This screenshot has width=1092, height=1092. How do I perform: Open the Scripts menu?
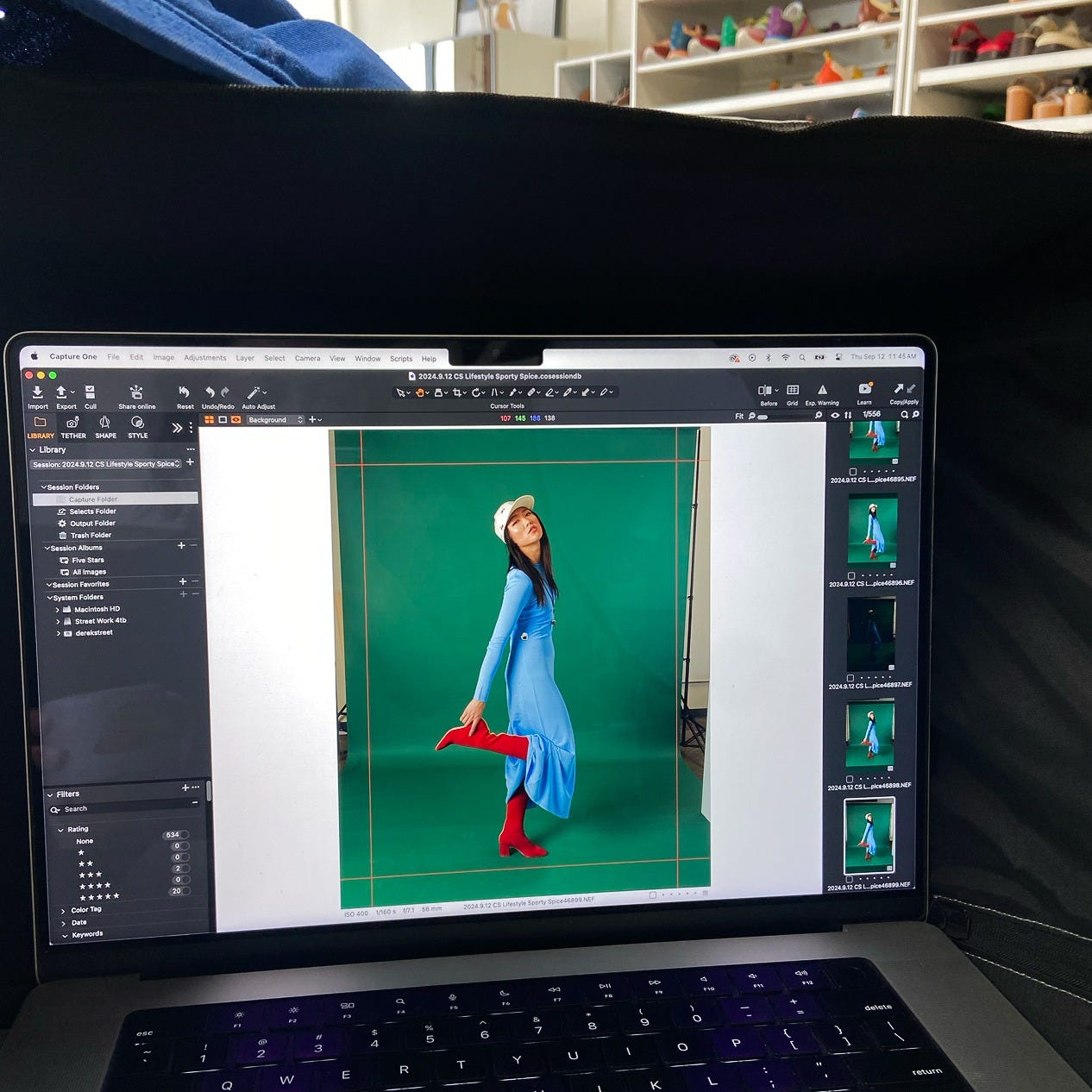401,359
